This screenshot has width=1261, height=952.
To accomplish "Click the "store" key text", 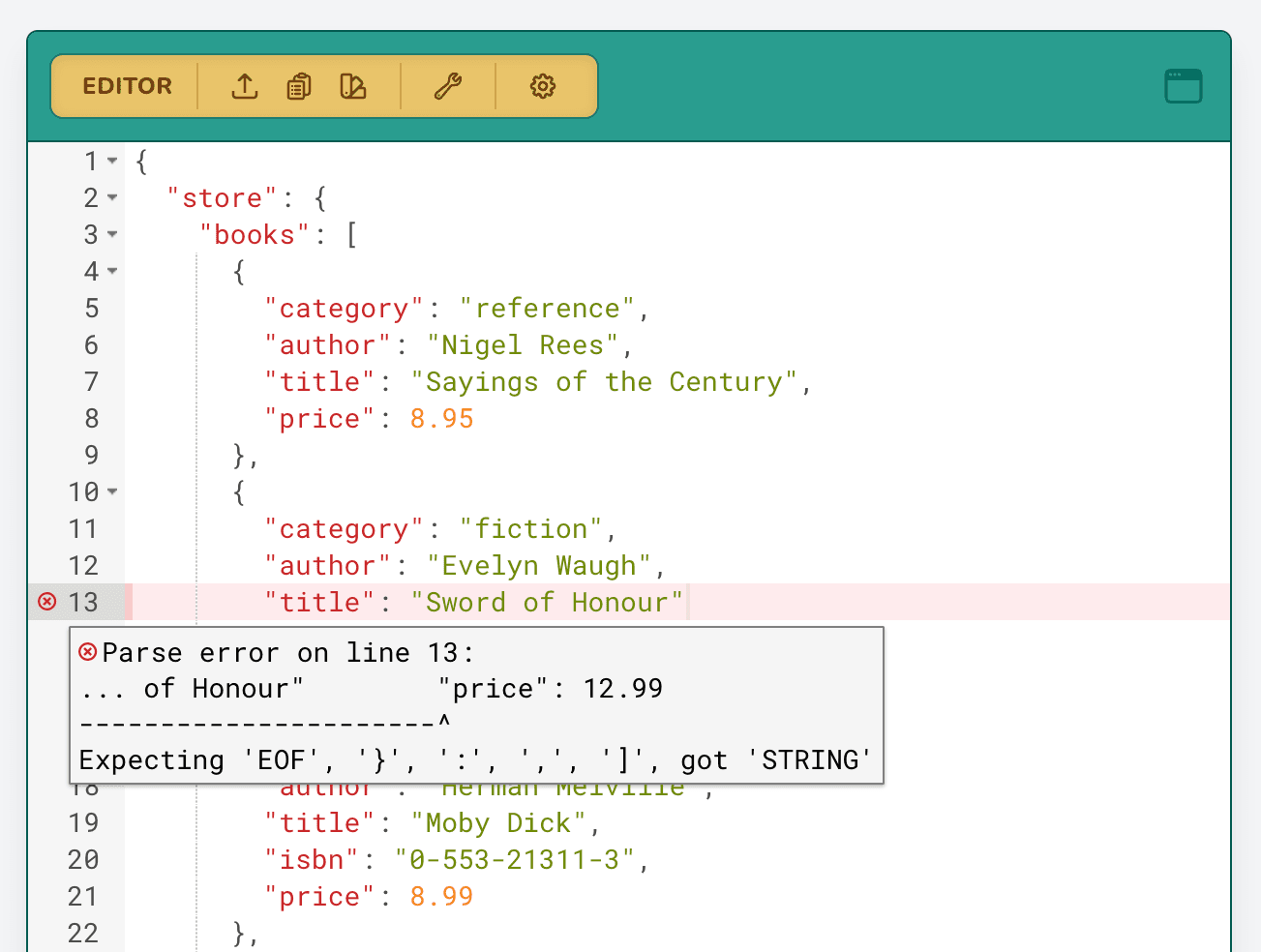I will [223, 198].
